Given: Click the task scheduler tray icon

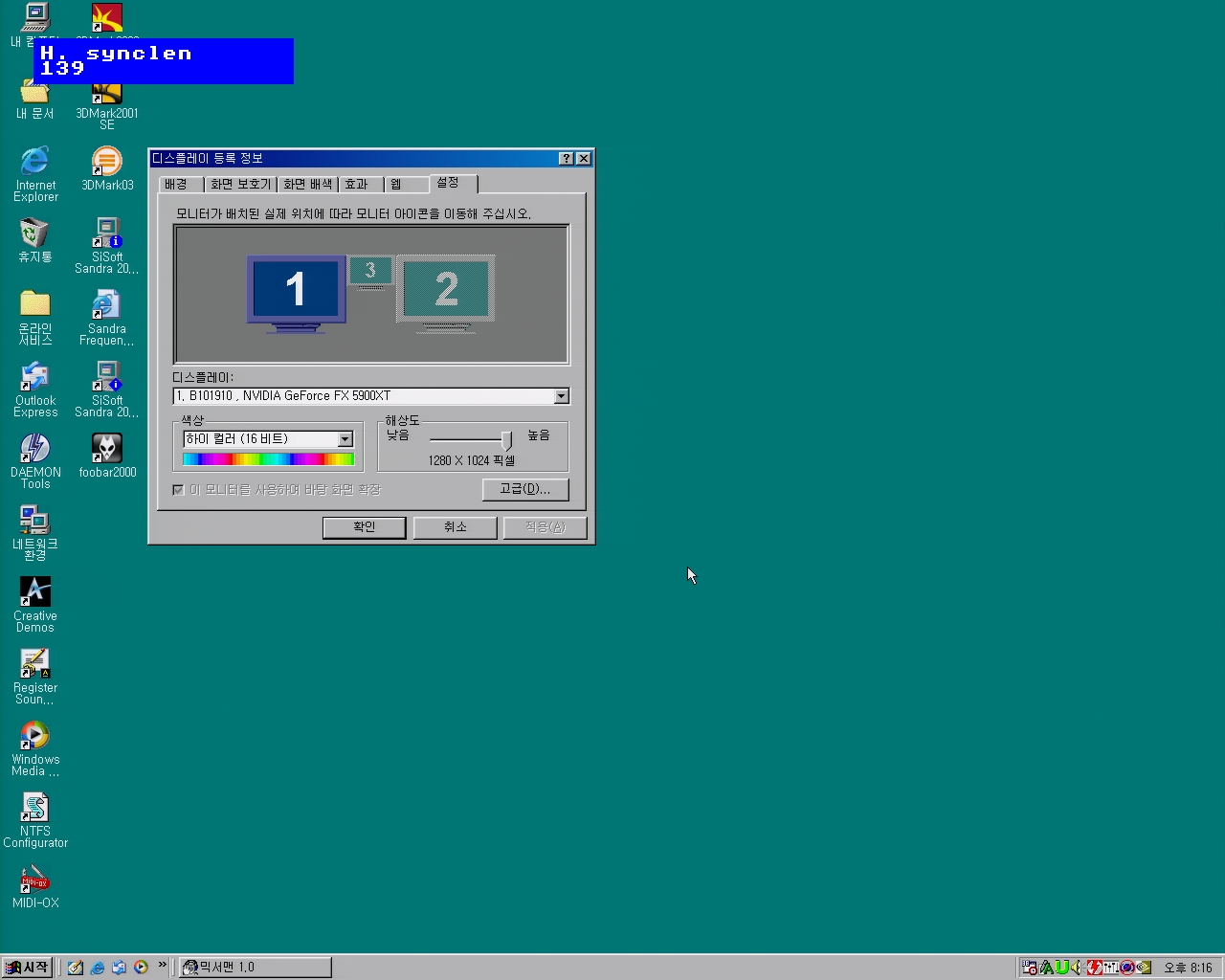Looking at the screenshot, I should click(x=1030, y=968).
